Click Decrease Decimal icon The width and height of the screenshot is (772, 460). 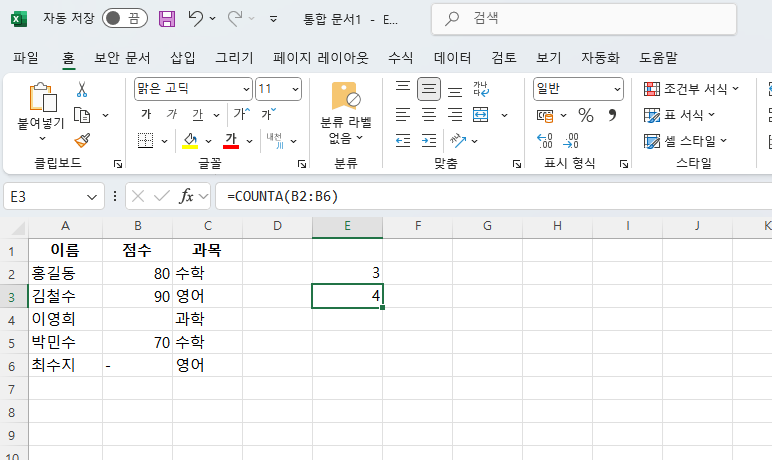pyautogui.click(x=571, y=141)
